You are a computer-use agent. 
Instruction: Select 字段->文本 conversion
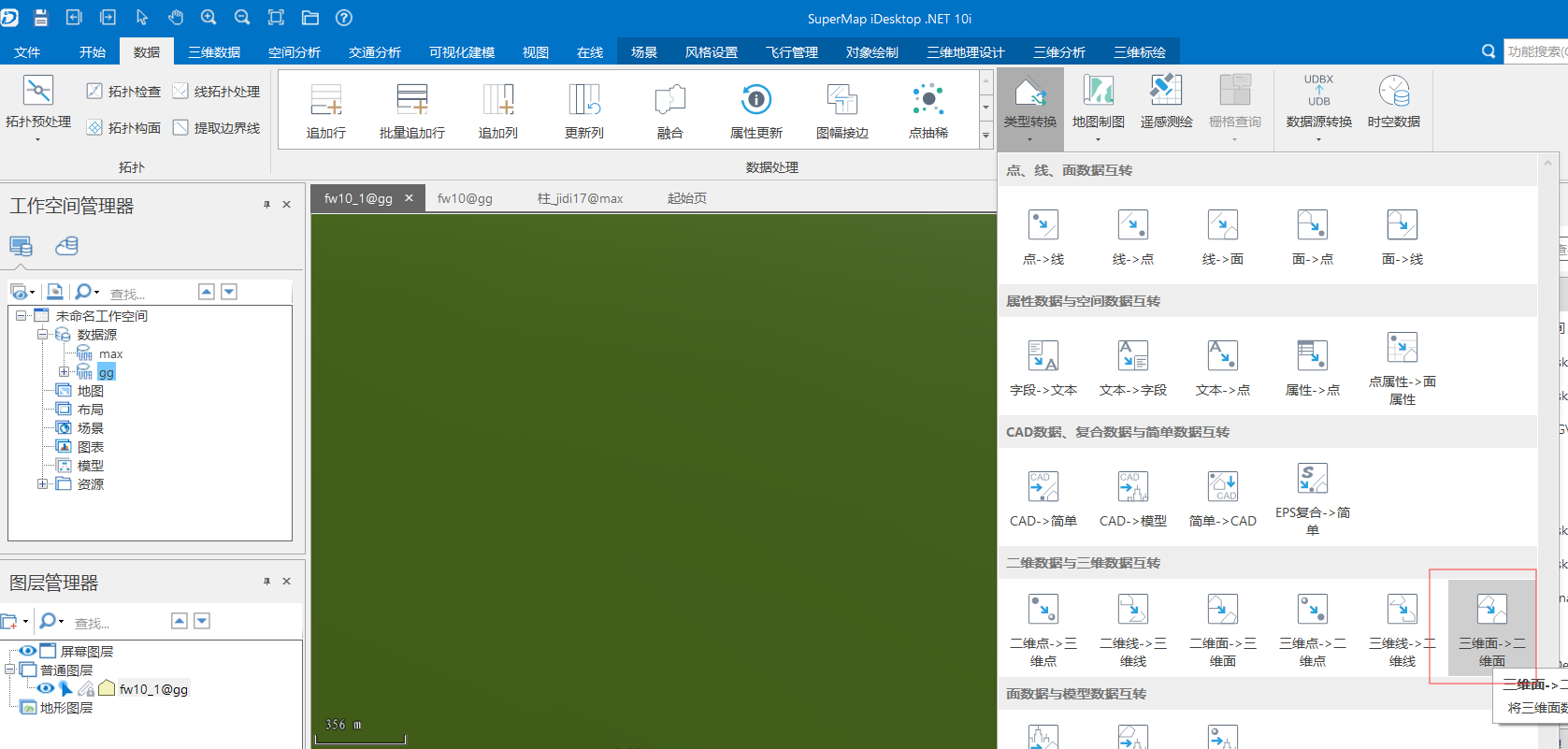pos(1043,367)
